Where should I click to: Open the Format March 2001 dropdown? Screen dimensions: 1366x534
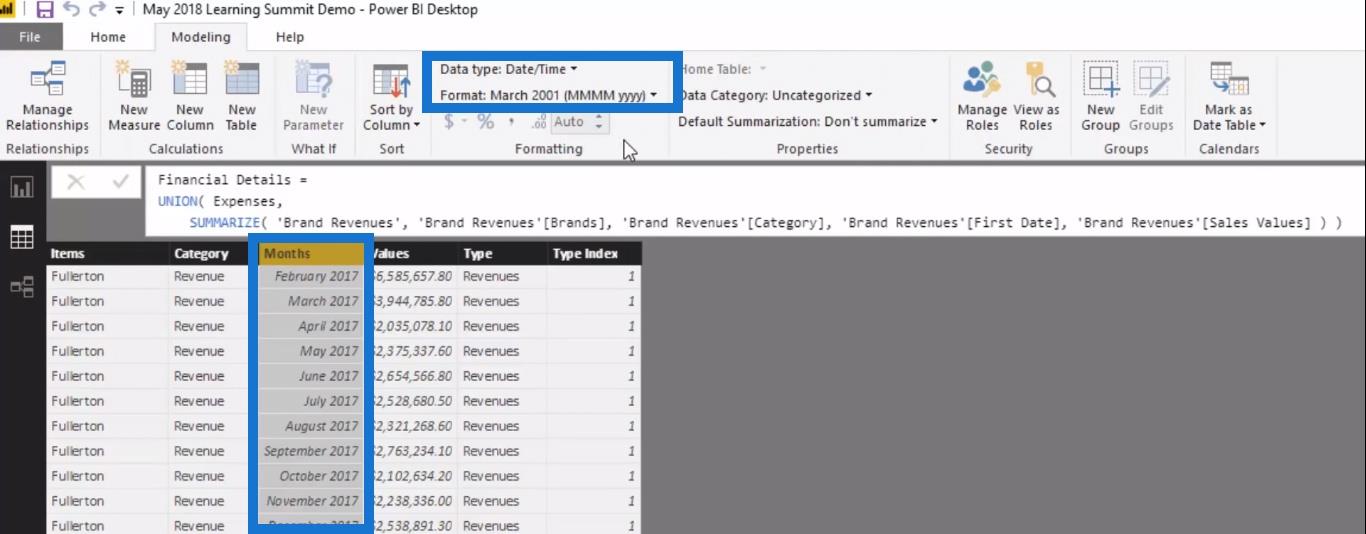(x=548, y=95)
